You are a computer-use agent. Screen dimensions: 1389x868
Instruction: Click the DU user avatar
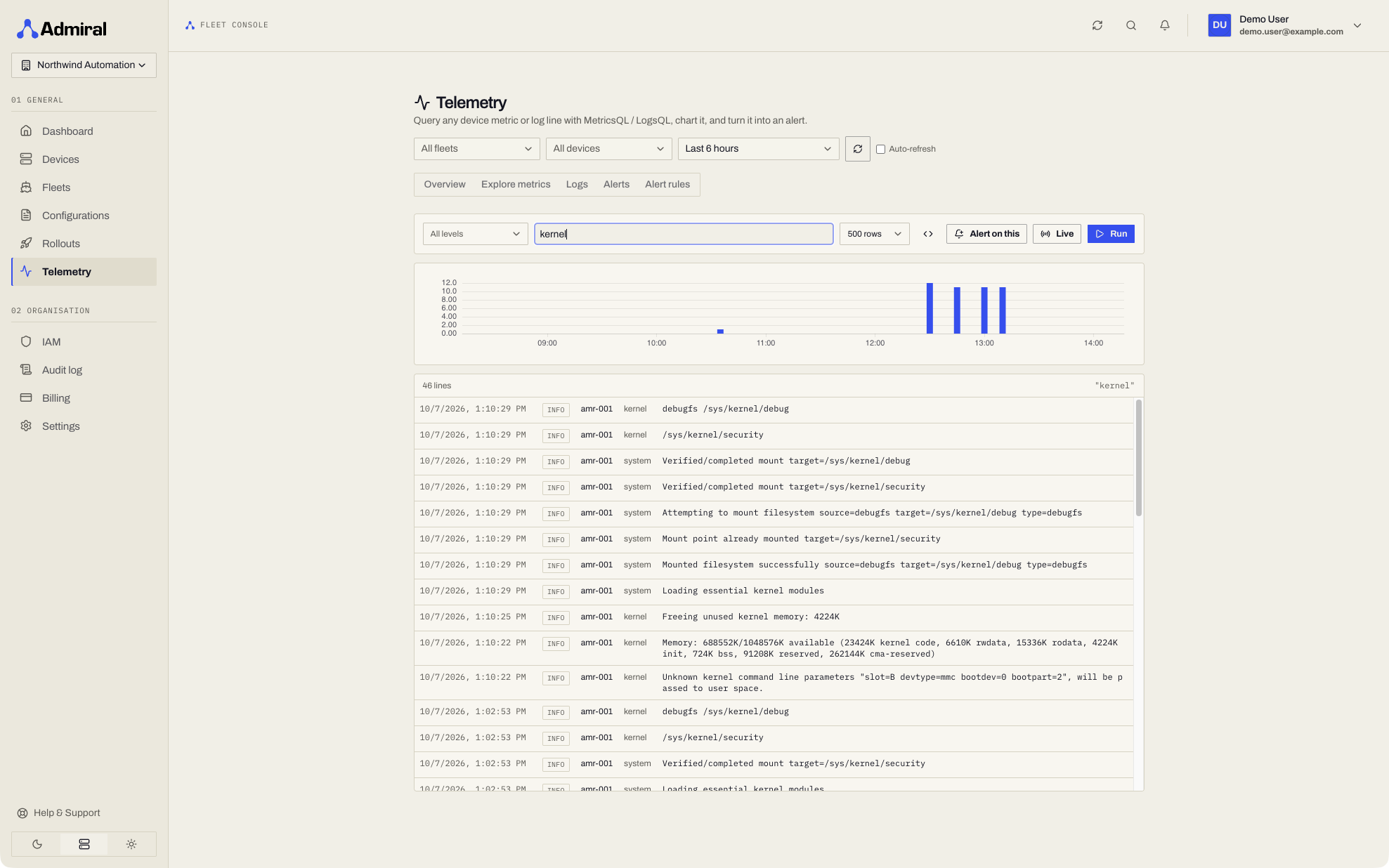click(x=1220, y=25)
